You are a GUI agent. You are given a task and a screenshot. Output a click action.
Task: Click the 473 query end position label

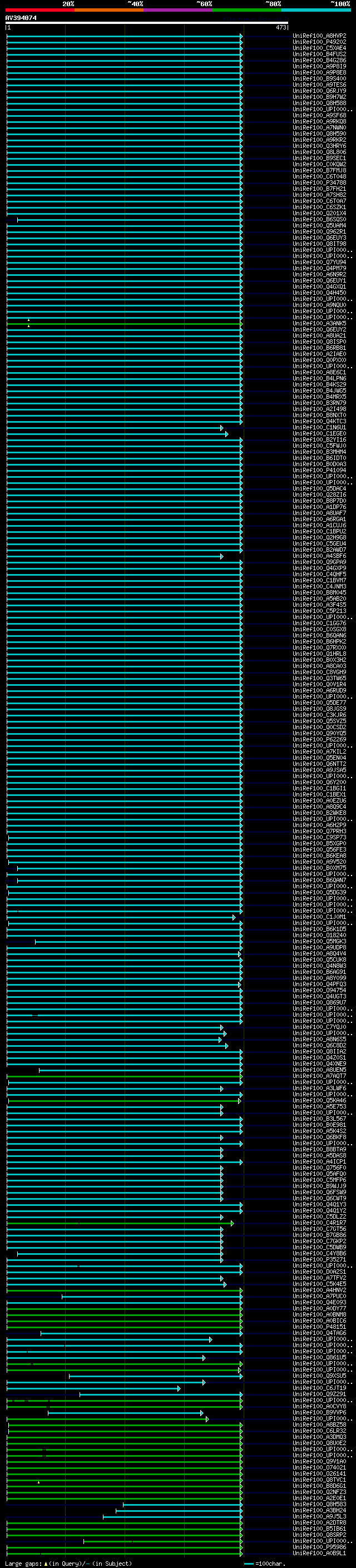point(281,27)
